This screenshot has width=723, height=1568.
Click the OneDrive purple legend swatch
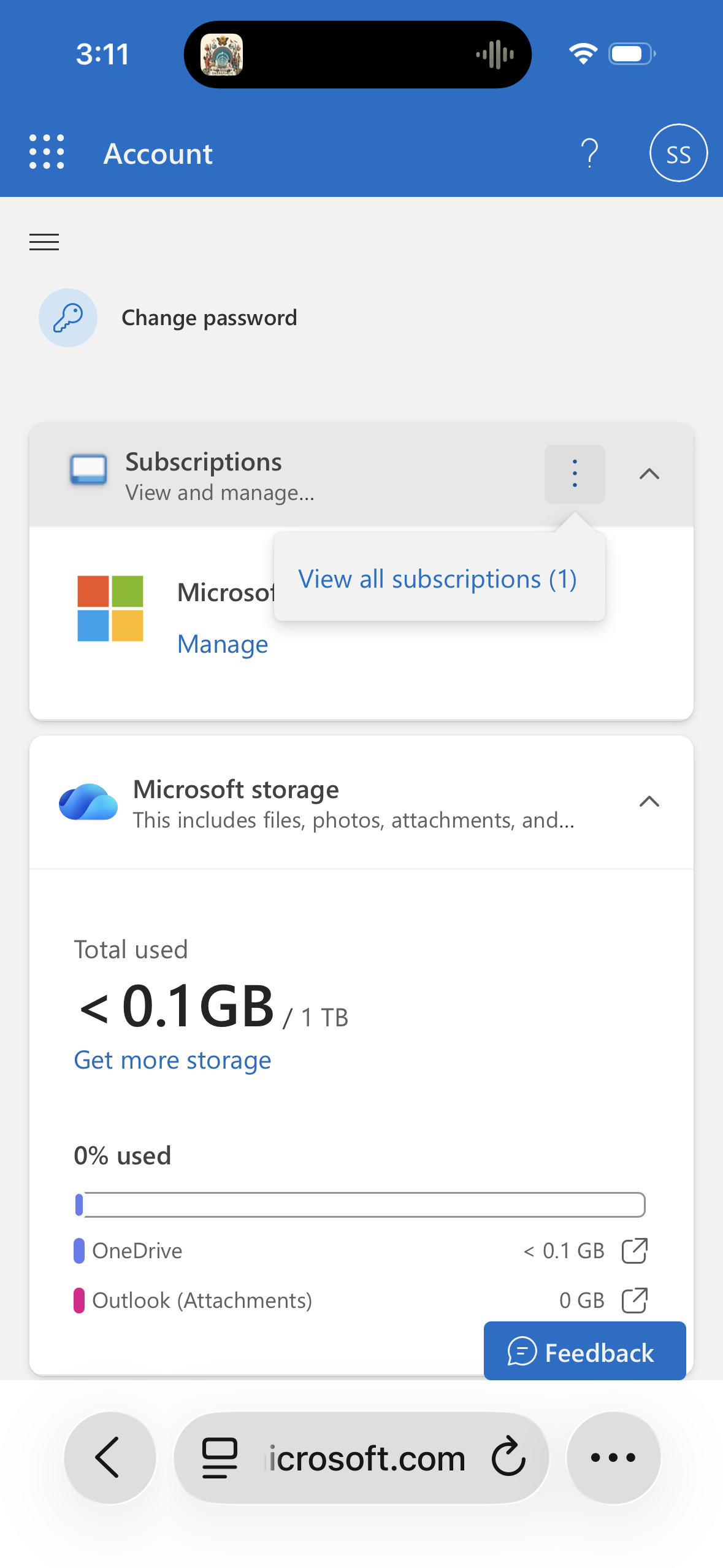(79, 1251)
